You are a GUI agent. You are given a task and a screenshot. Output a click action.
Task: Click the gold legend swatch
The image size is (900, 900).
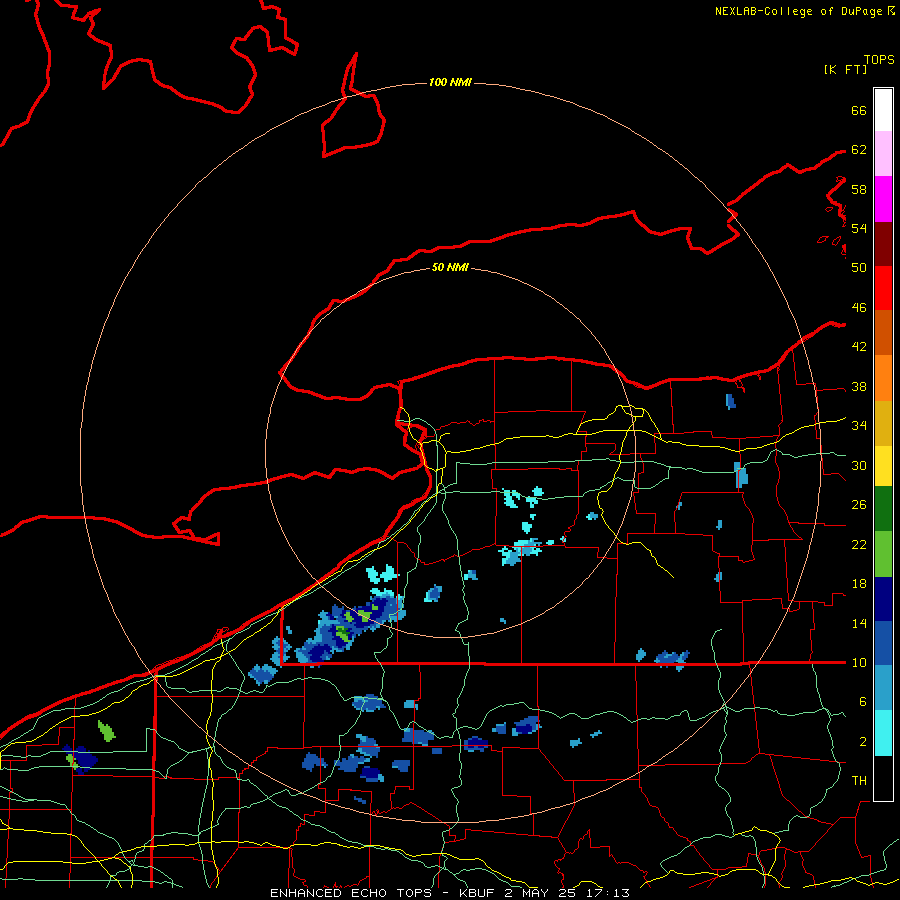[883, 423]
